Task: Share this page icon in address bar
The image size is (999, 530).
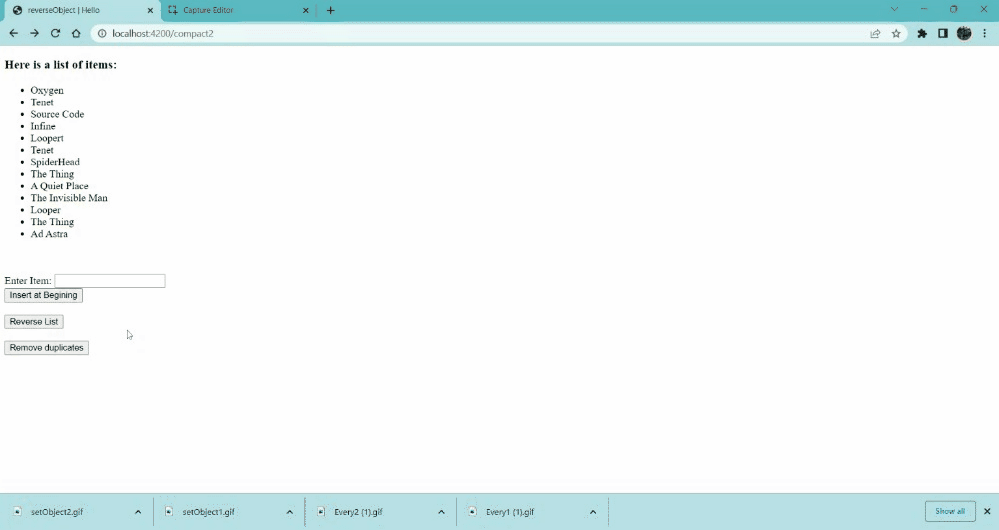Action: coord(875,34)
